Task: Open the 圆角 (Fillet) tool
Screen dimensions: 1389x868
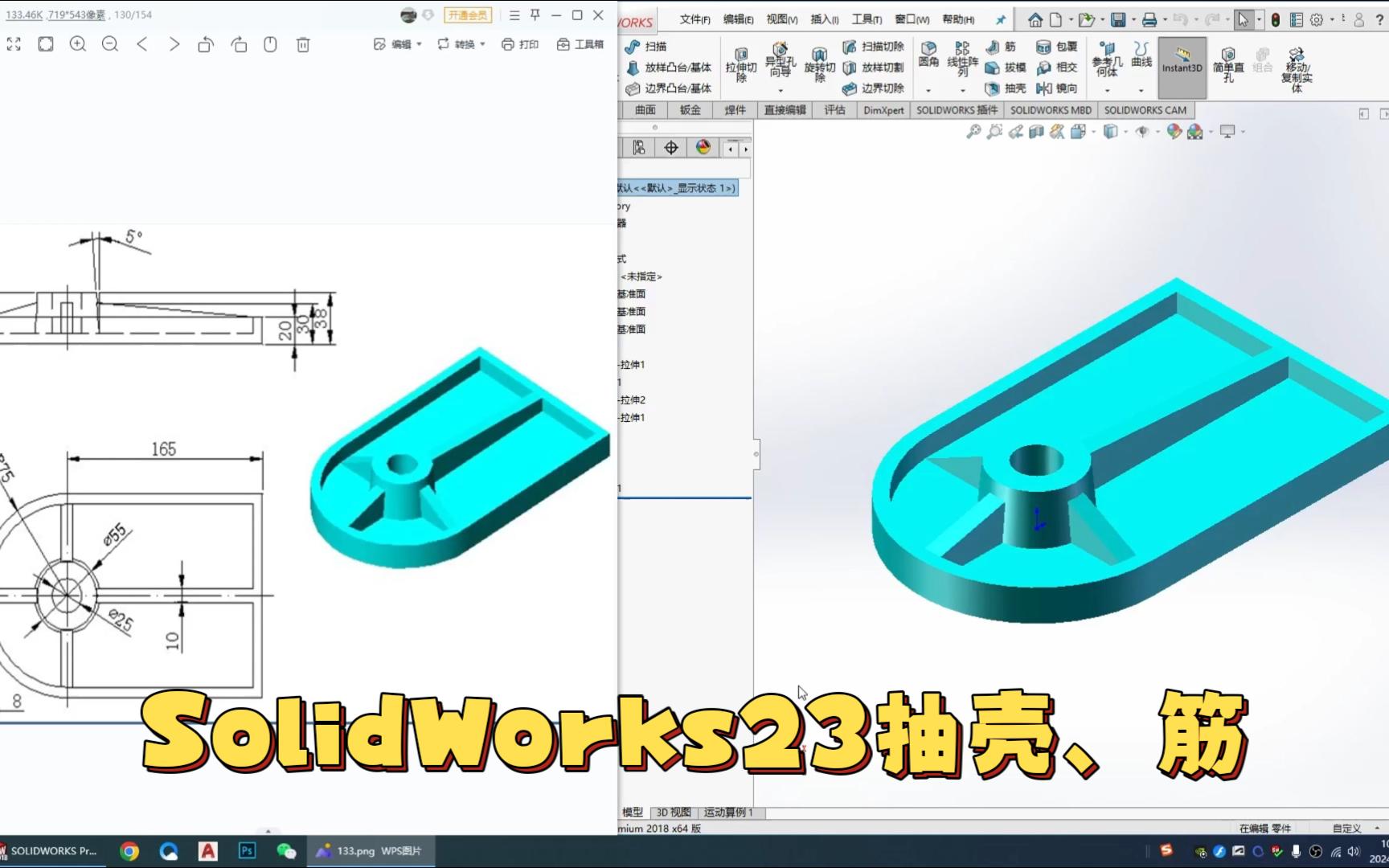Action: pyautogui.click(x=929, y=56)
